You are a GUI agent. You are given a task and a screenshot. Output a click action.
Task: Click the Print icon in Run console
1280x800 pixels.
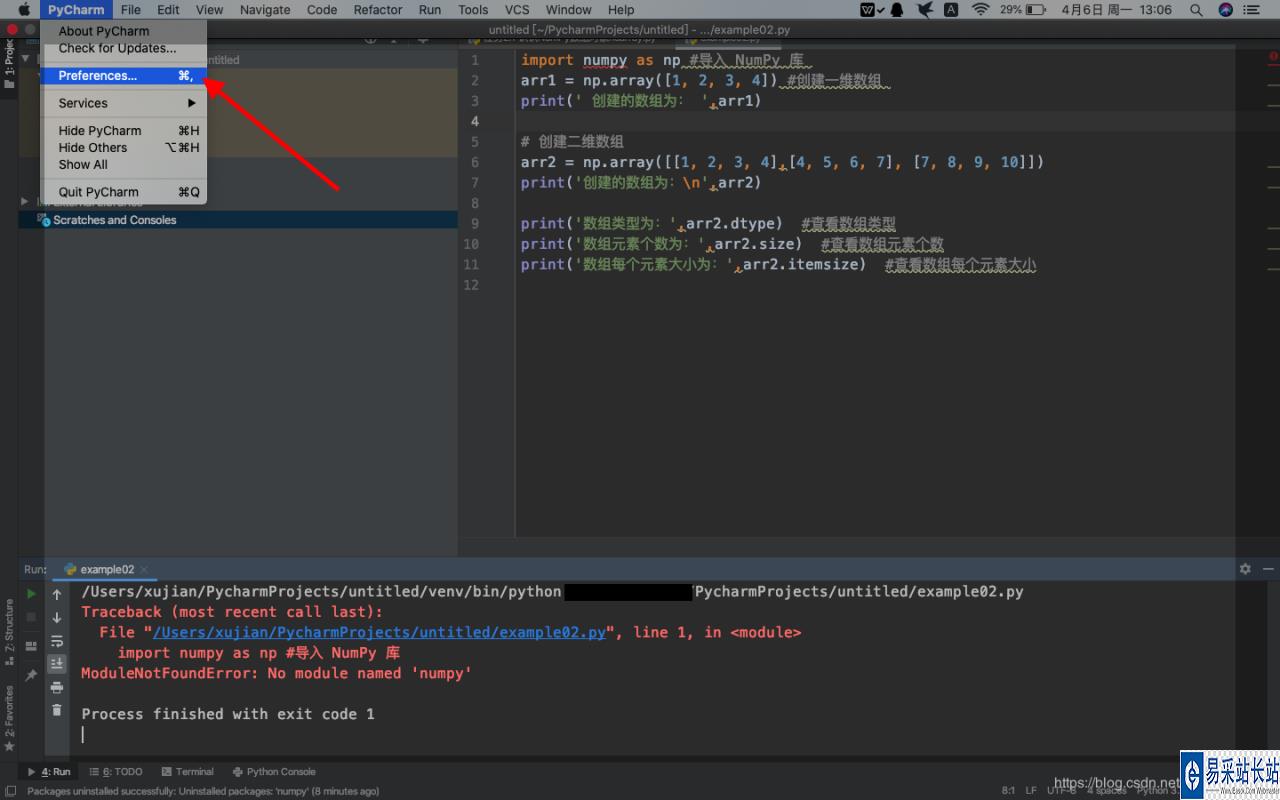pos(57,687)
